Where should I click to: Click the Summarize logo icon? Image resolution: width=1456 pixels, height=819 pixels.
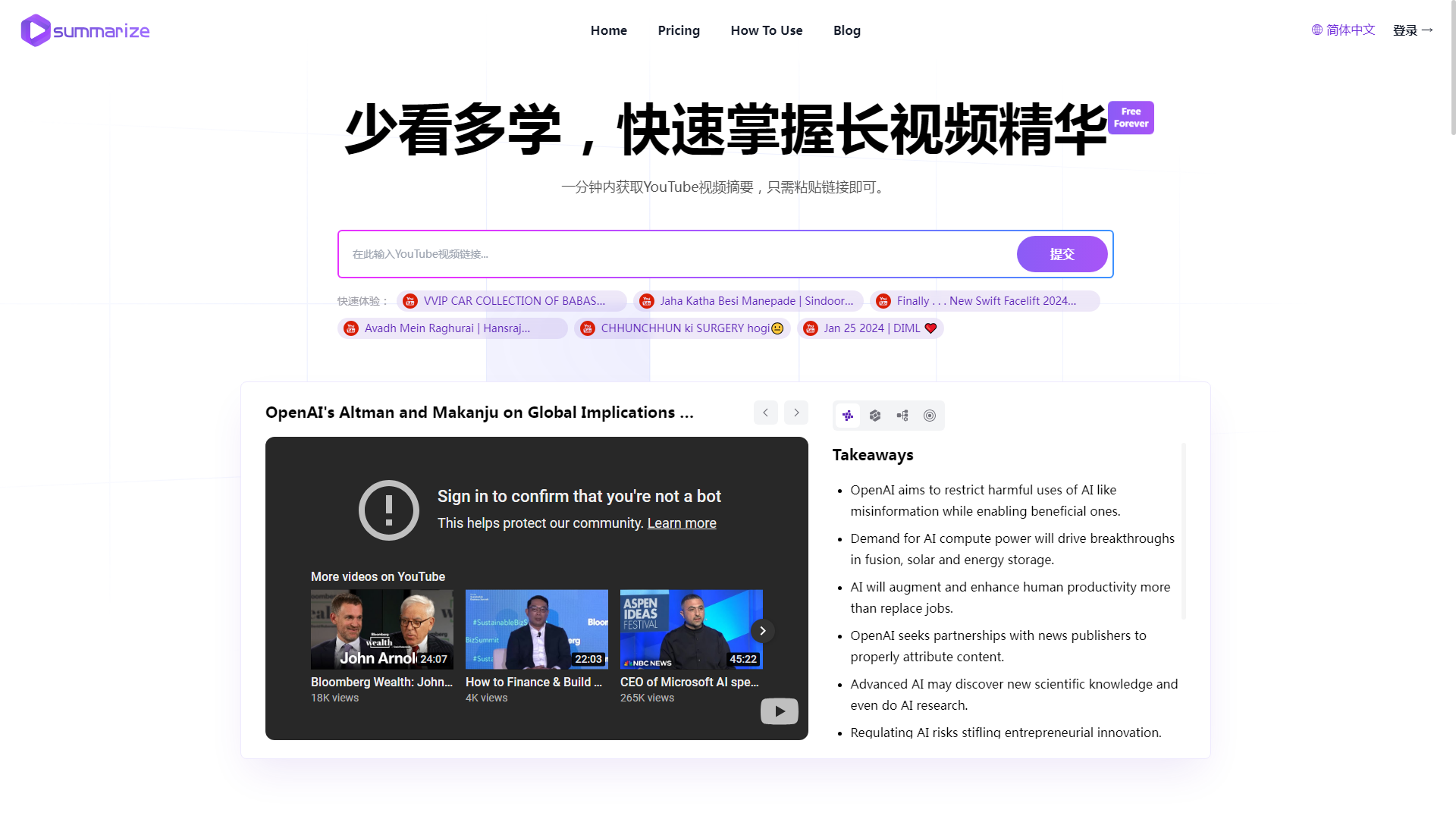click(x=36, y=30)
